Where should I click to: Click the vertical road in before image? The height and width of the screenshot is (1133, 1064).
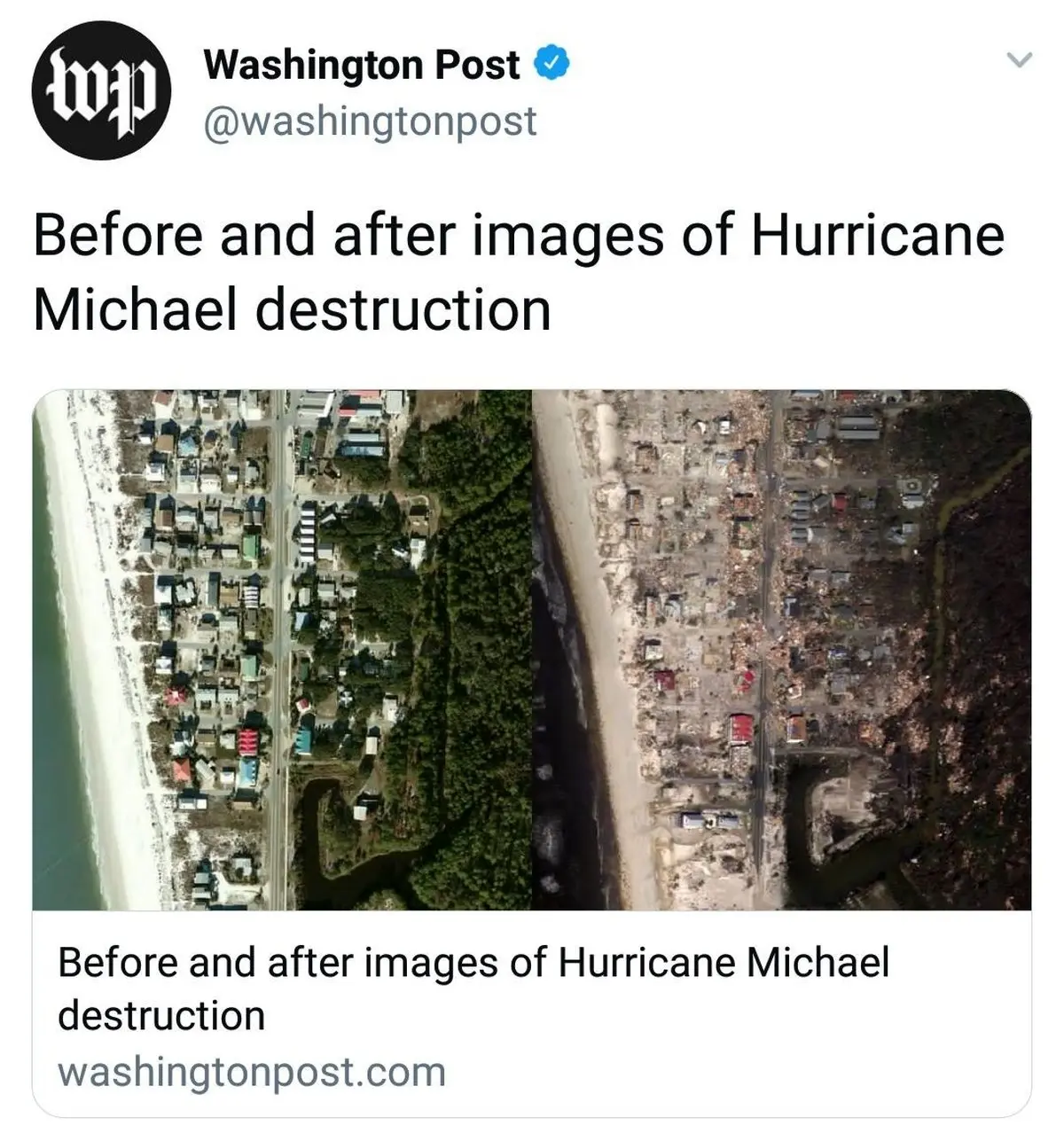(x=279, y=650)
